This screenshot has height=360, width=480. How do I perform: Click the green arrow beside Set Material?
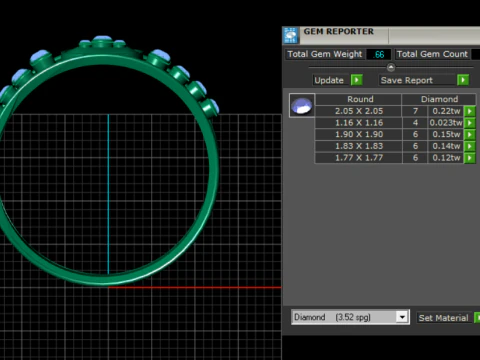pyautogui.click(x=477, y=318)
